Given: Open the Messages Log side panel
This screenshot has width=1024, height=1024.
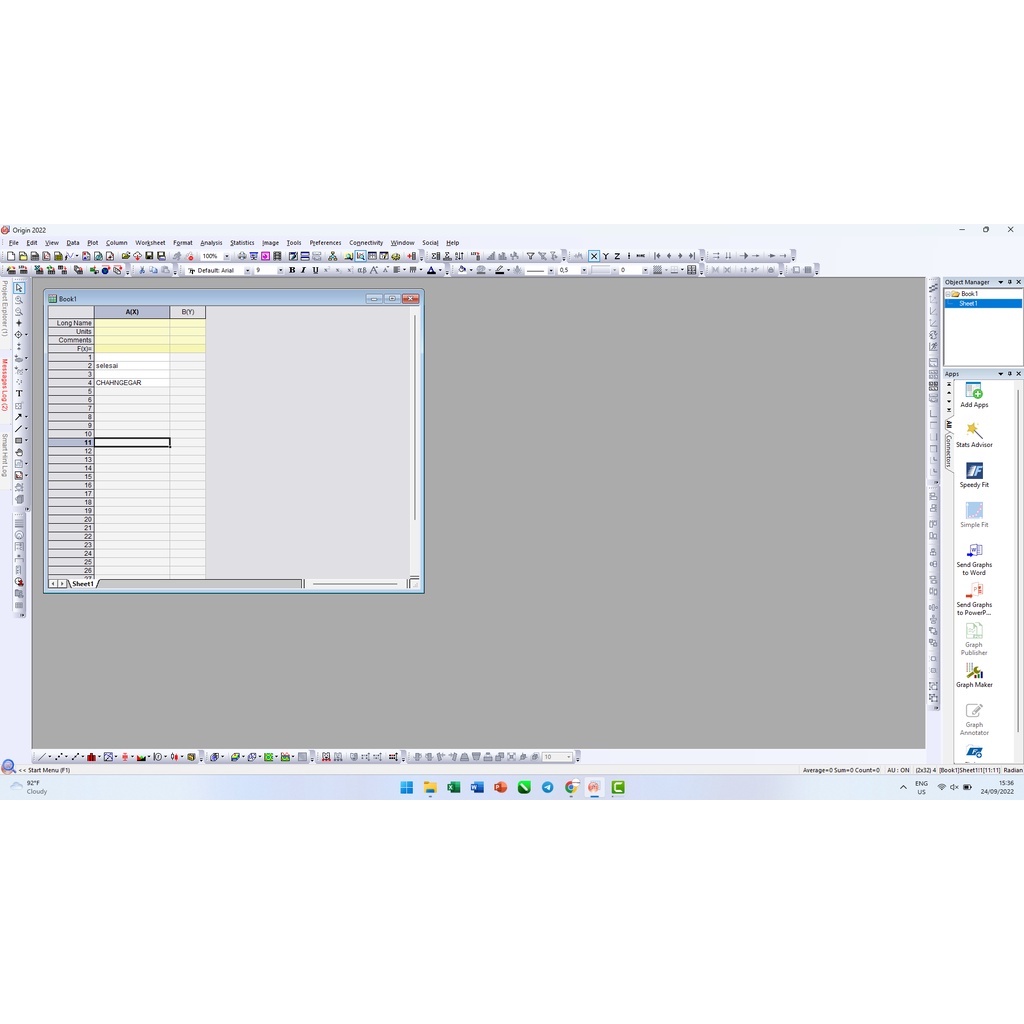Looking at the screenshot, I should (x=5, y=385).
